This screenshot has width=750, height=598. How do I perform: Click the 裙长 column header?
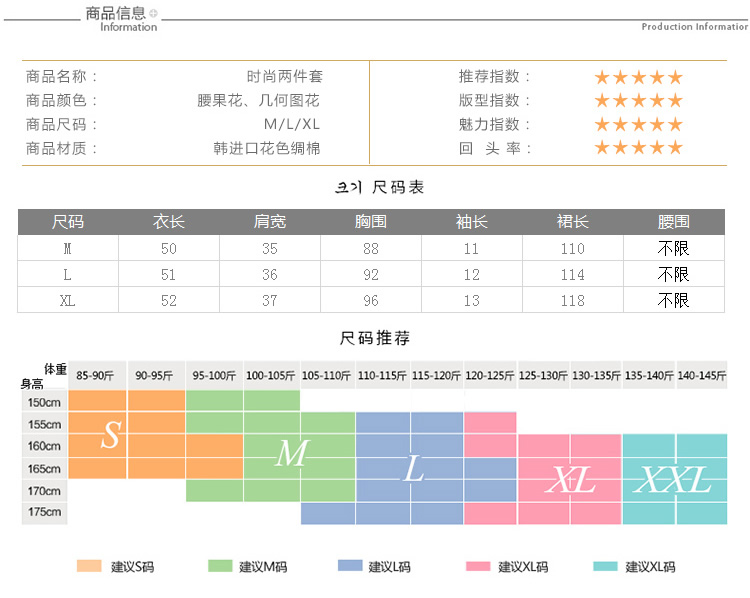pos(572,222)
